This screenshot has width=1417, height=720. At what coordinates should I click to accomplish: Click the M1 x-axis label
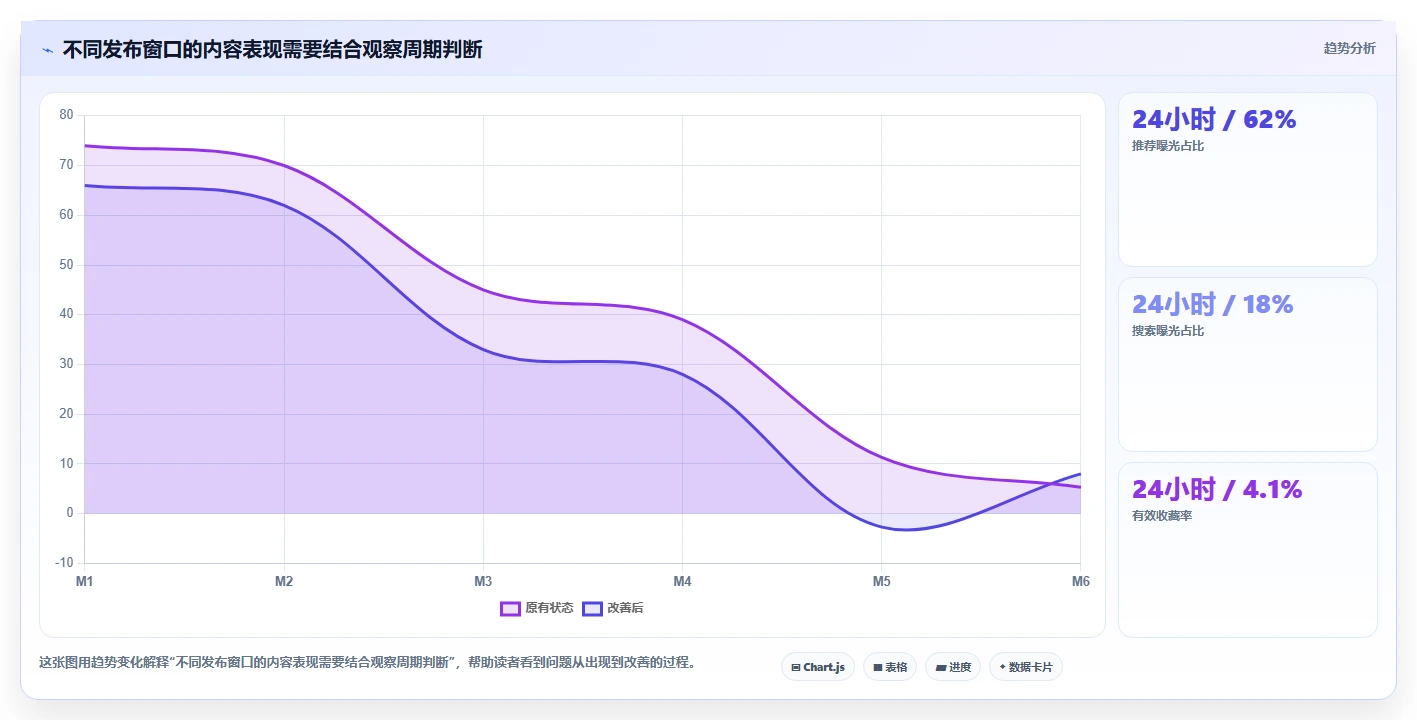click(x=84, y=581)
